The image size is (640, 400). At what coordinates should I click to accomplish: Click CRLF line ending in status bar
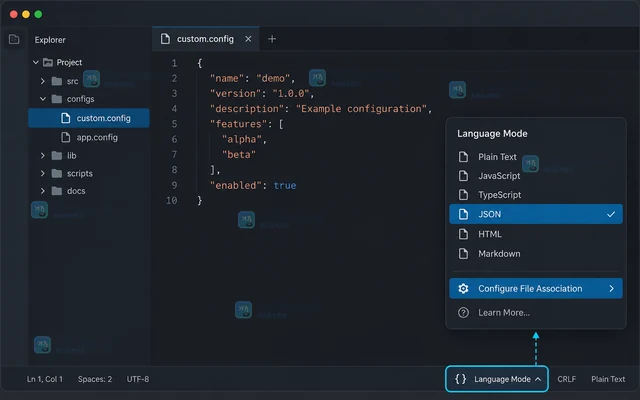tap(567, 379)
